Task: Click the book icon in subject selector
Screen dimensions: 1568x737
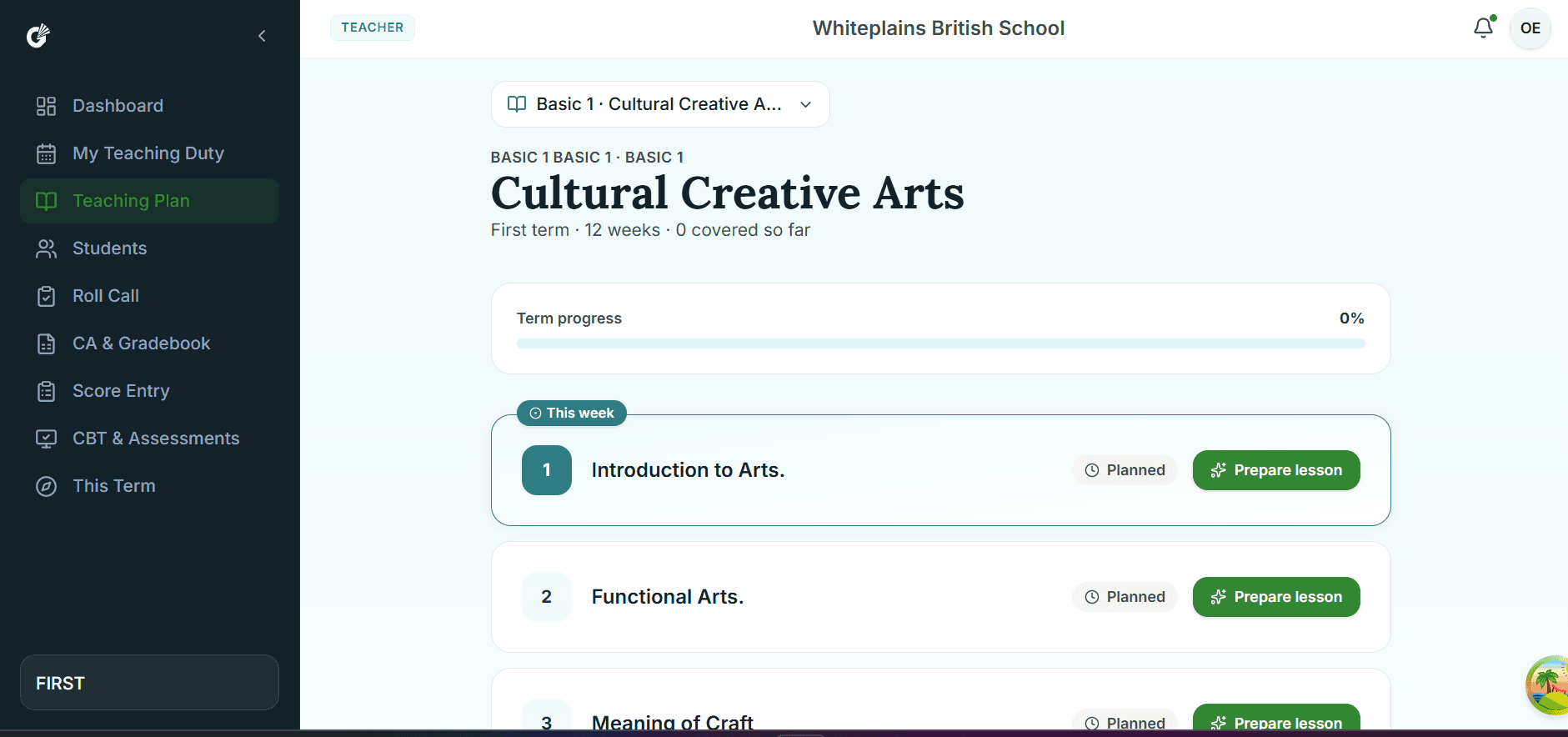Action: pos(517,104)
